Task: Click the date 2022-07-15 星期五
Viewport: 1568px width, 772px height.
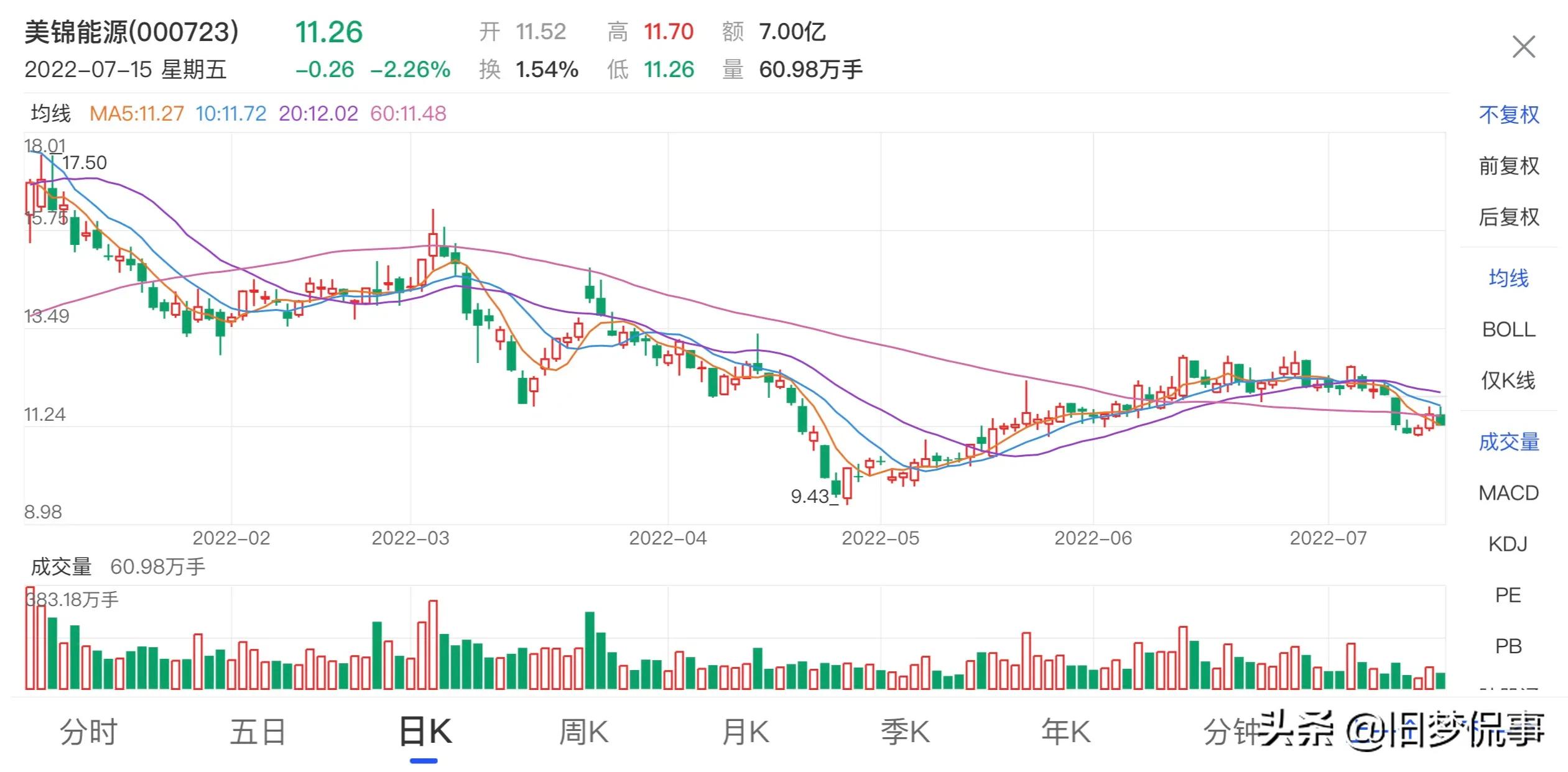Action: (x=126, y=70)
